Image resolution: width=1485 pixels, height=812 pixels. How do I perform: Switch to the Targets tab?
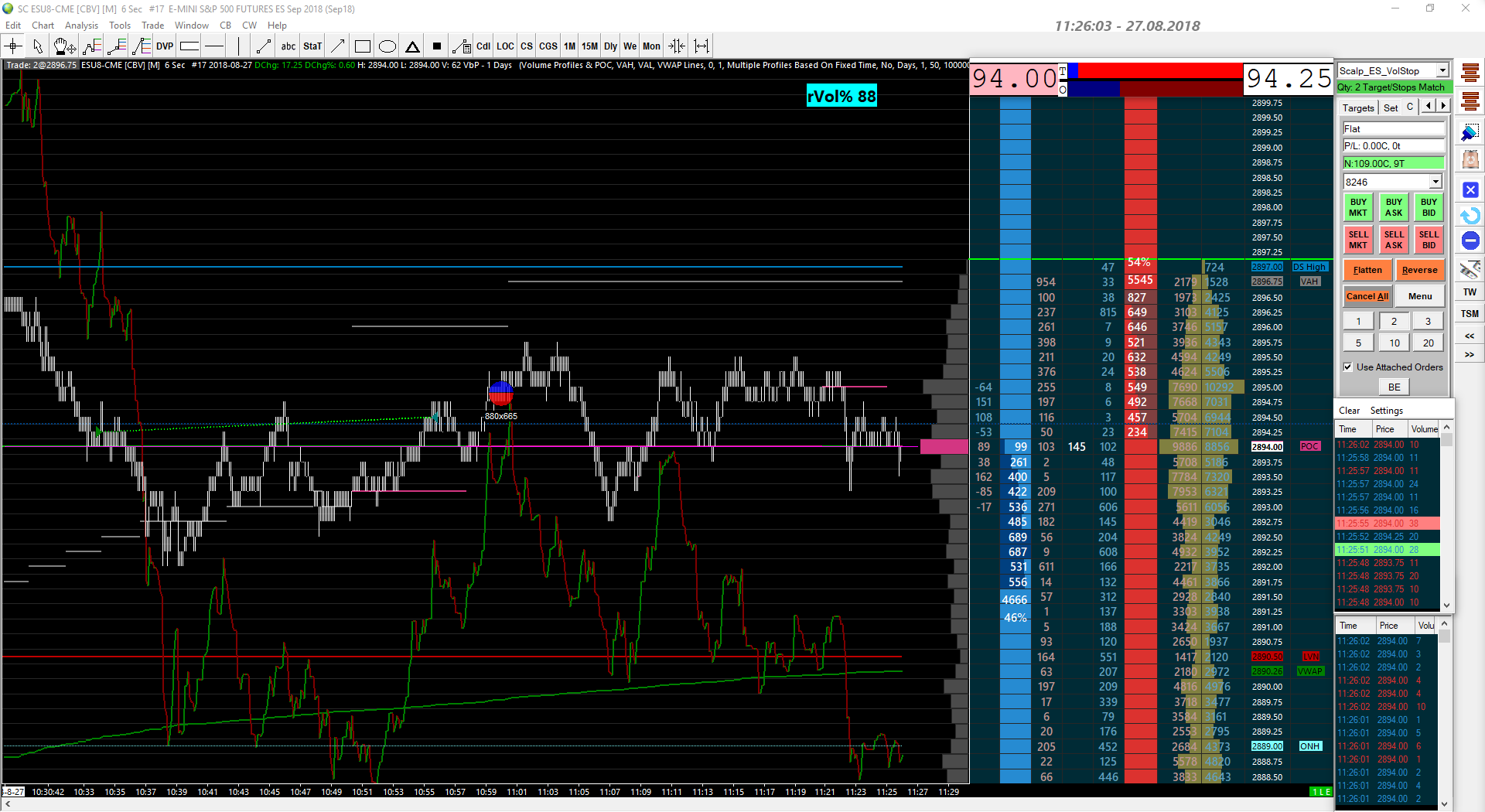[x=1358, y=107]
